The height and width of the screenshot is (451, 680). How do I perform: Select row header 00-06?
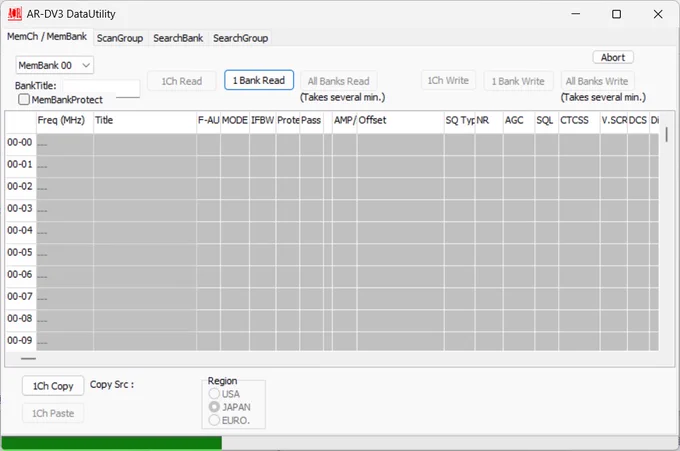[x=20, y=275]
